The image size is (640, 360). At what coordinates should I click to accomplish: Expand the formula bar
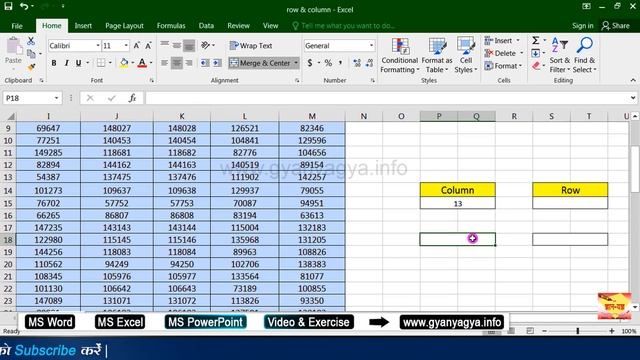[x=633, y=98]
